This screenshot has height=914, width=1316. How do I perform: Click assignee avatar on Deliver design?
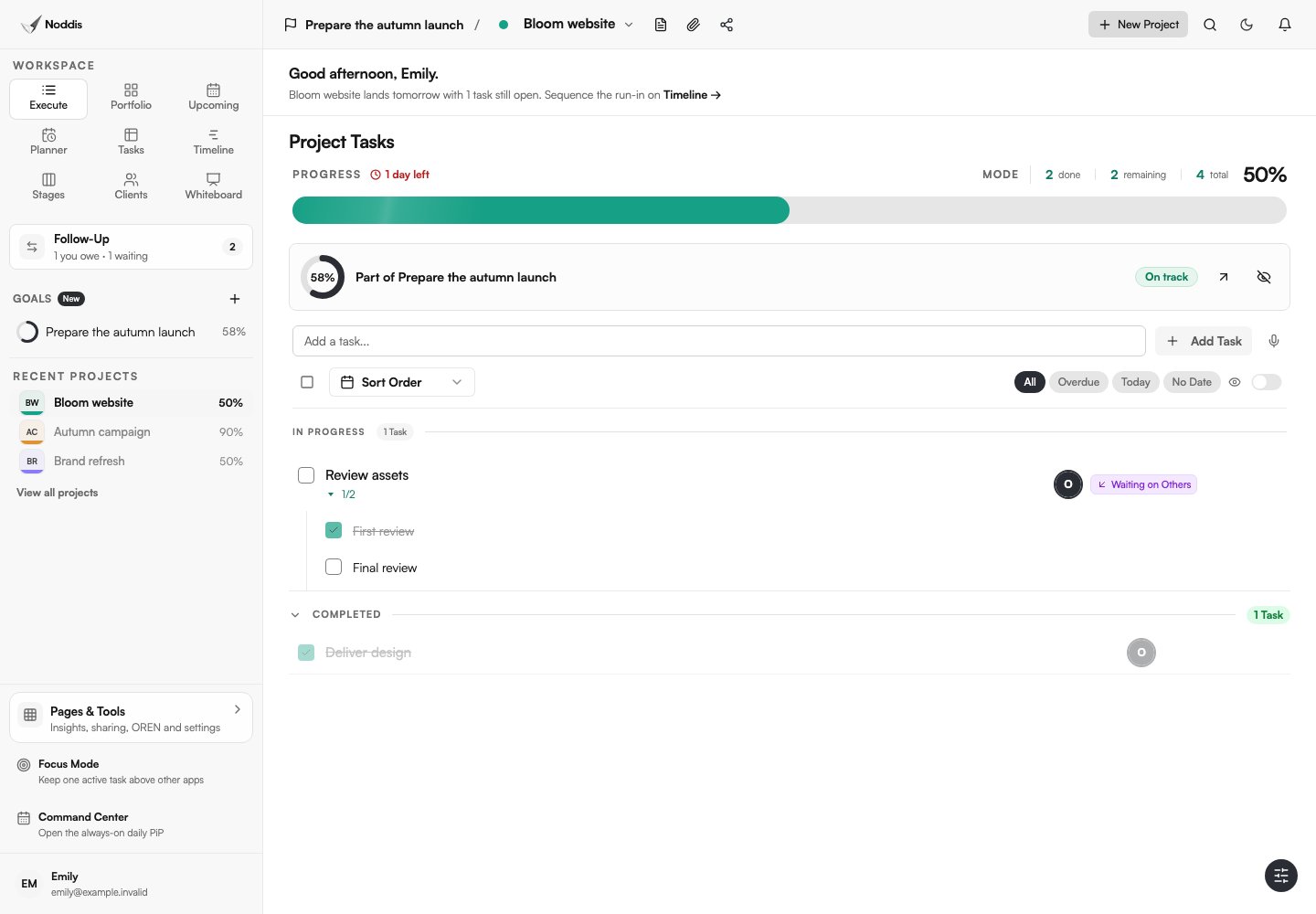point(1141,653)
